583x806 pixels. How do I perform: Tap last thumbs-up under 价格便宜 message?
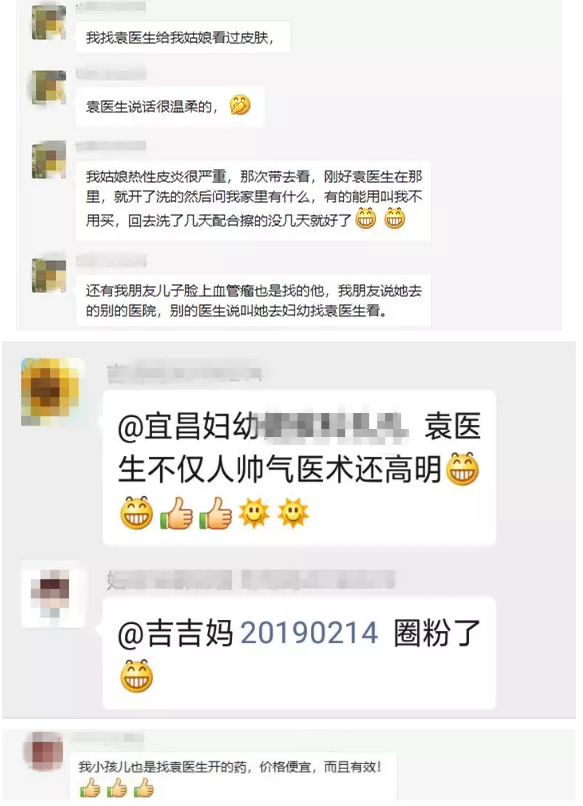(144, 788)
